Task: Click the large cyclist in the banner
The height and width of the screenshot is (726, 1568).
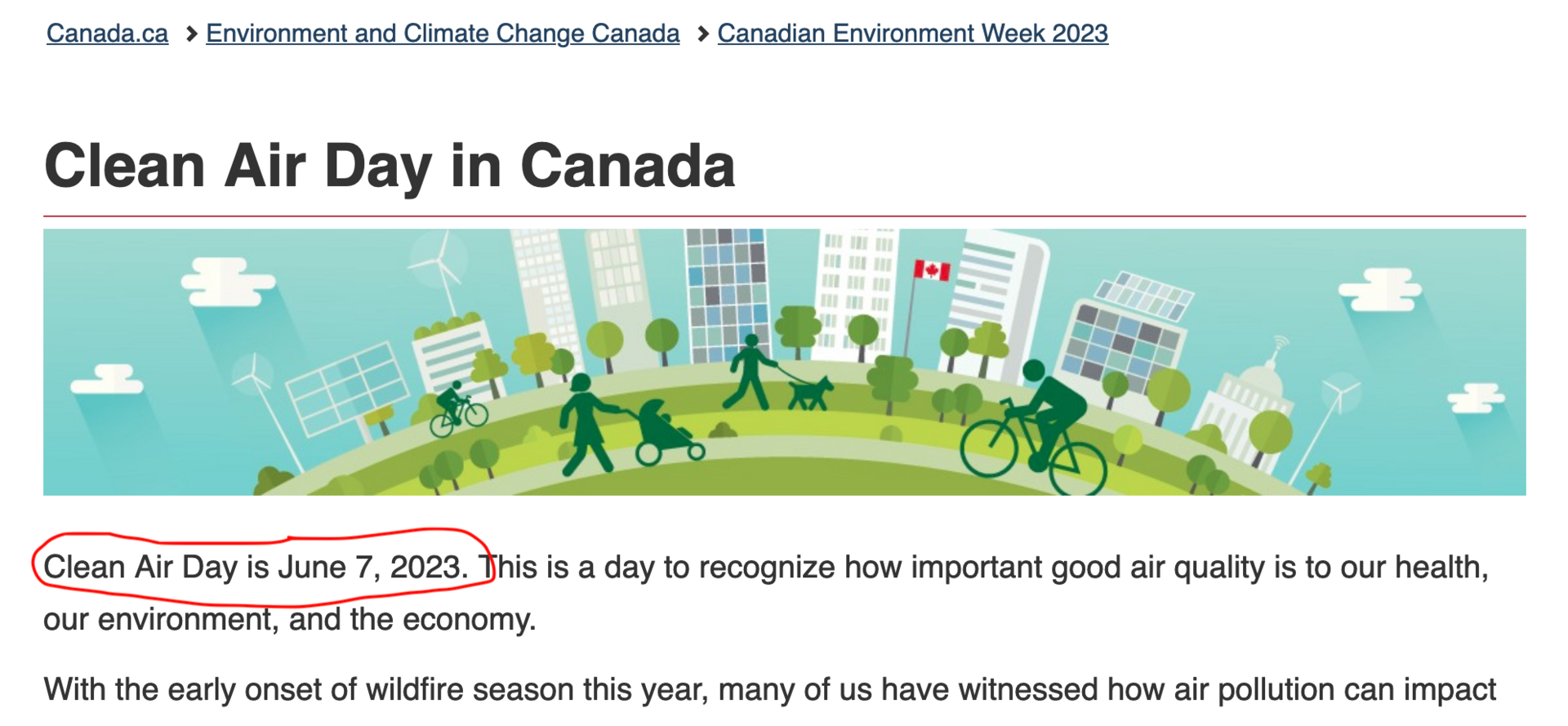Action: 1035,429
